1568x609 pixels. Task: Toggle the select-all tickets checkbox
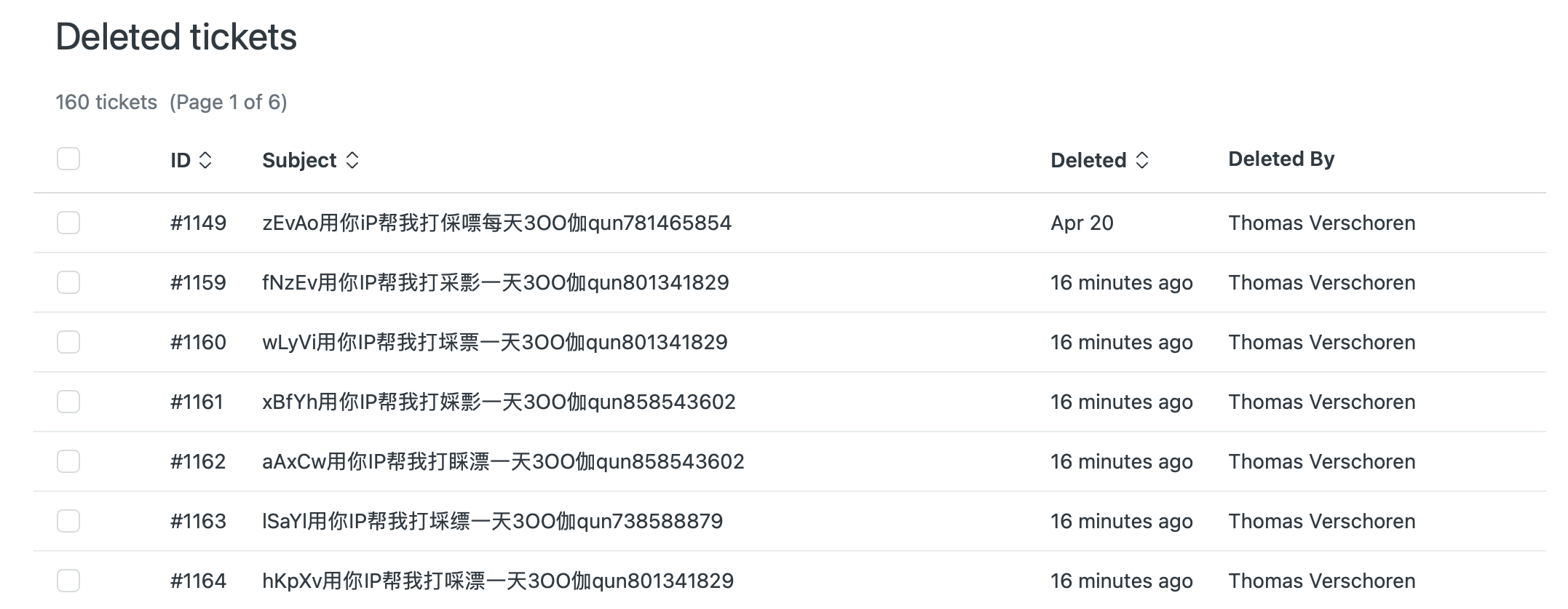tap(68, 159)
